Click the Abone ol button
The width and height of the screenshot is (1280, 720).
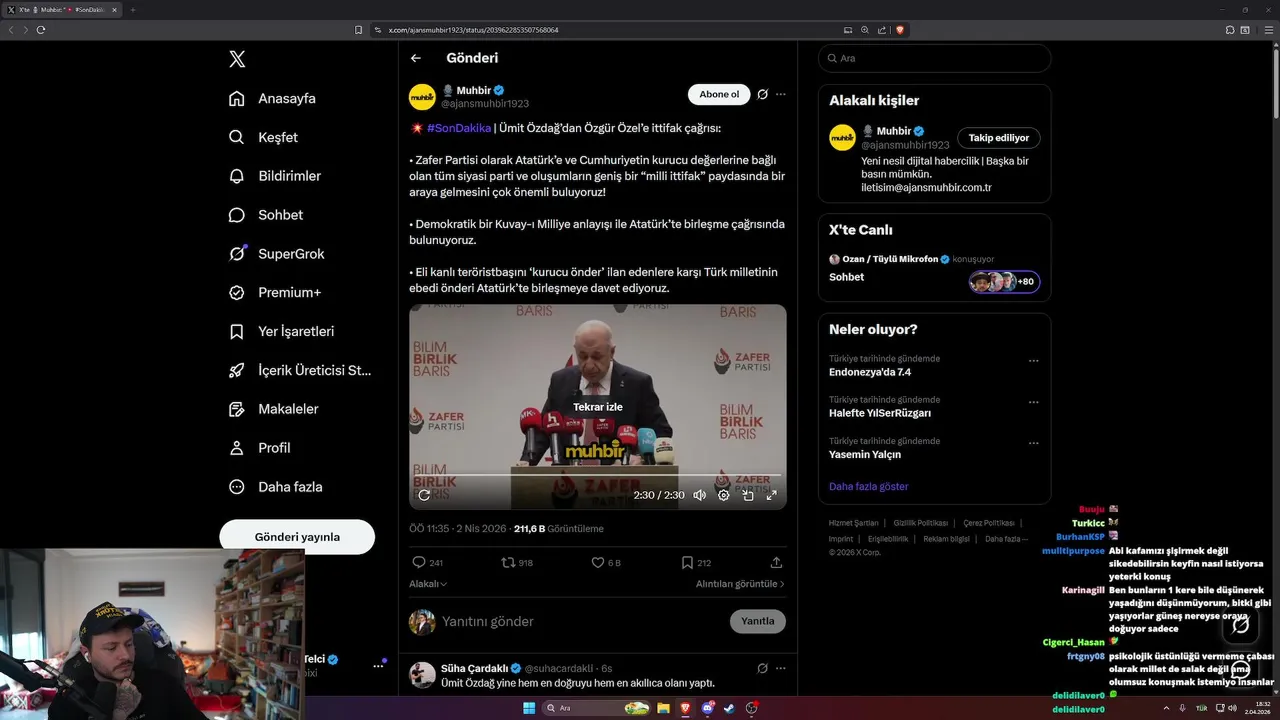(719, 94)
